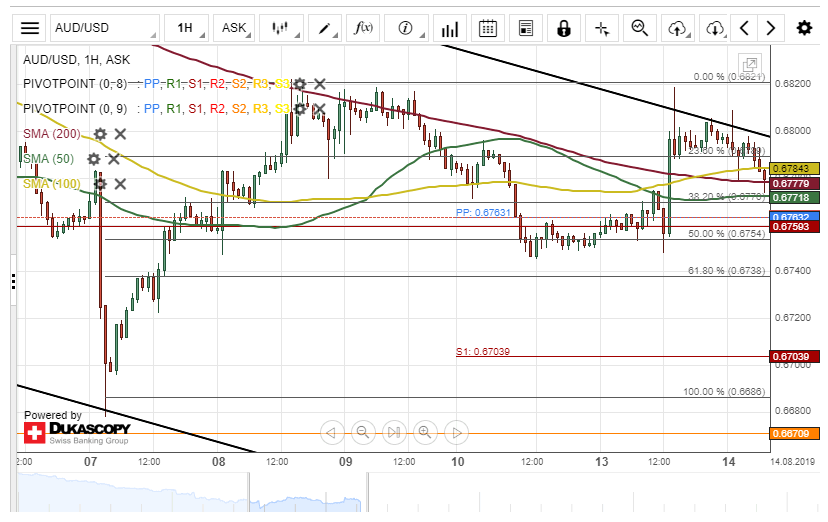
Task: Zoom out using the minus magnifier
Action: (363, 433)
